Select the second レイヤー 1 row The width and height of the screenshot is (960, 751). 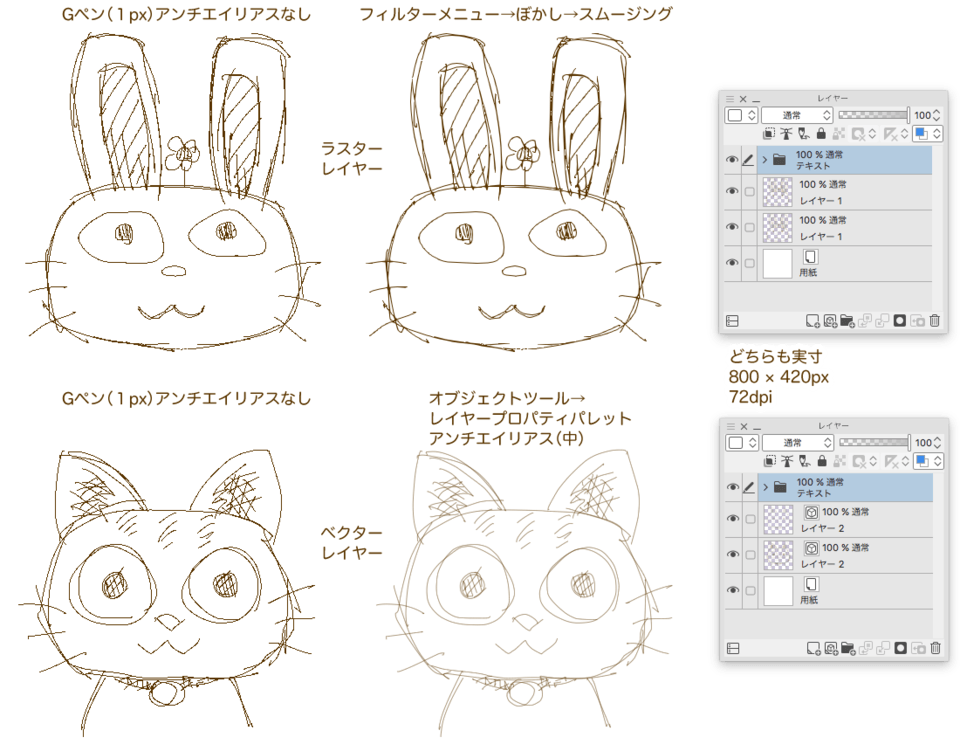tap(844, 228)
